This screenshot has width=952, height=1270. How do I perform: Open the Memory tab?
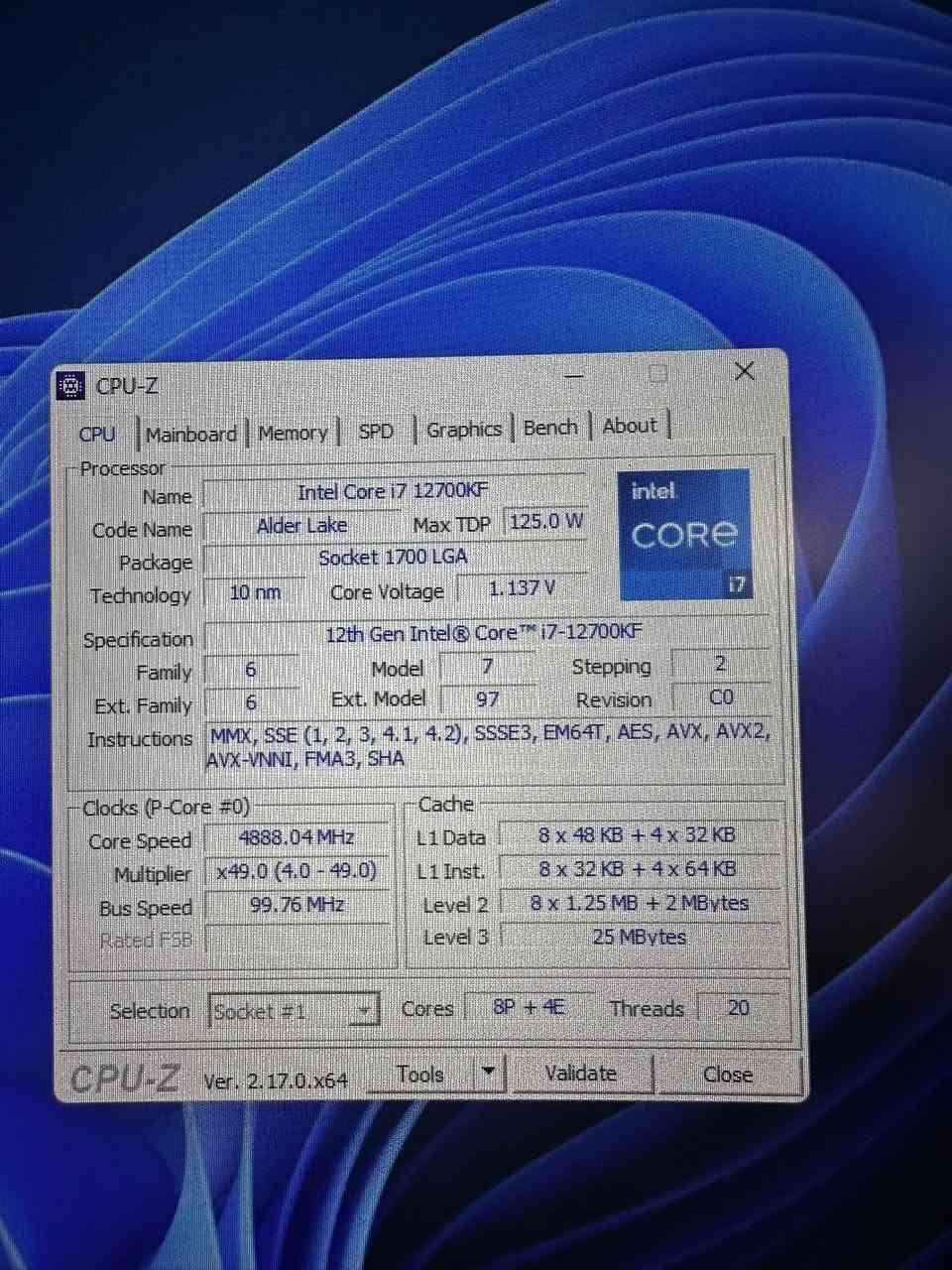click(293, 434)
